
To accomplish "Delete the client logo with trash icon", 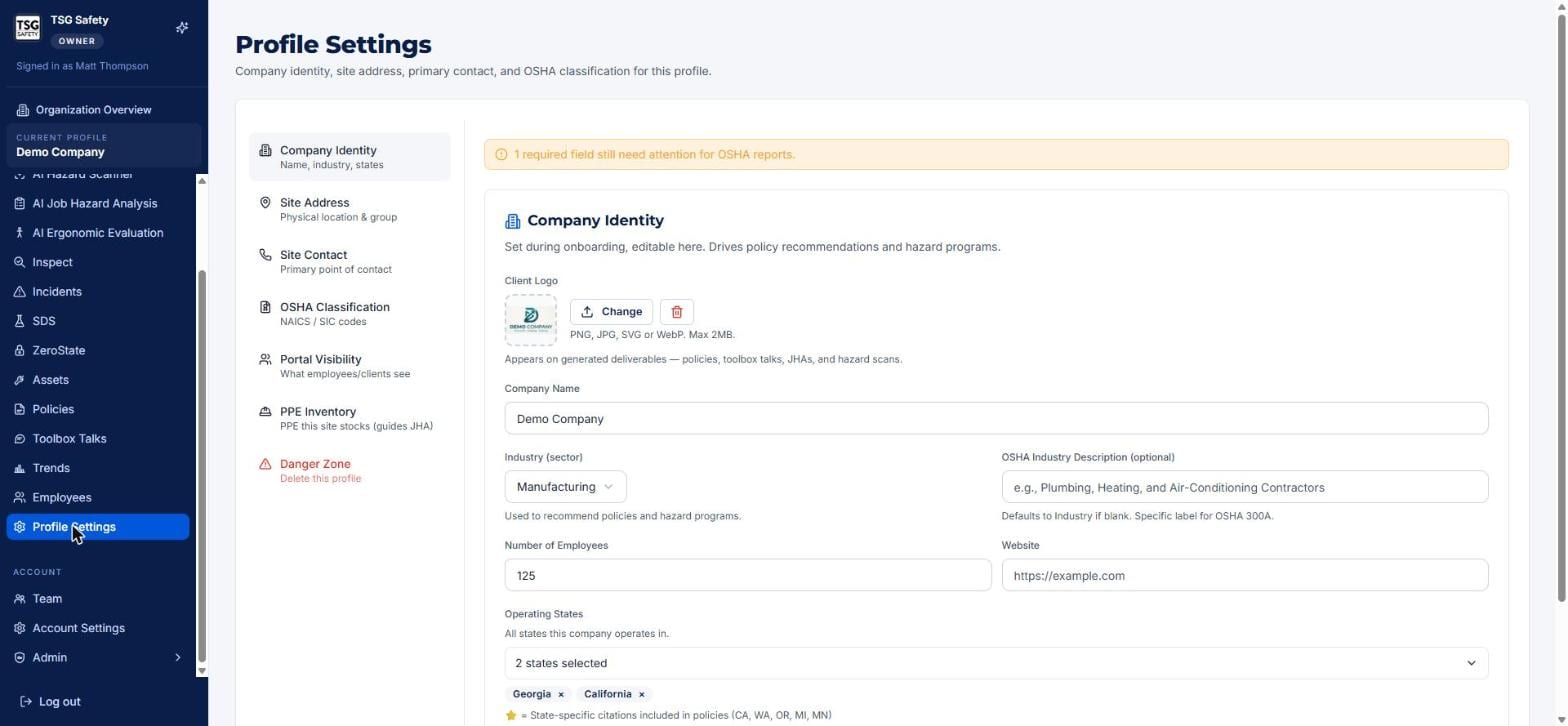I will pos(677,312).
